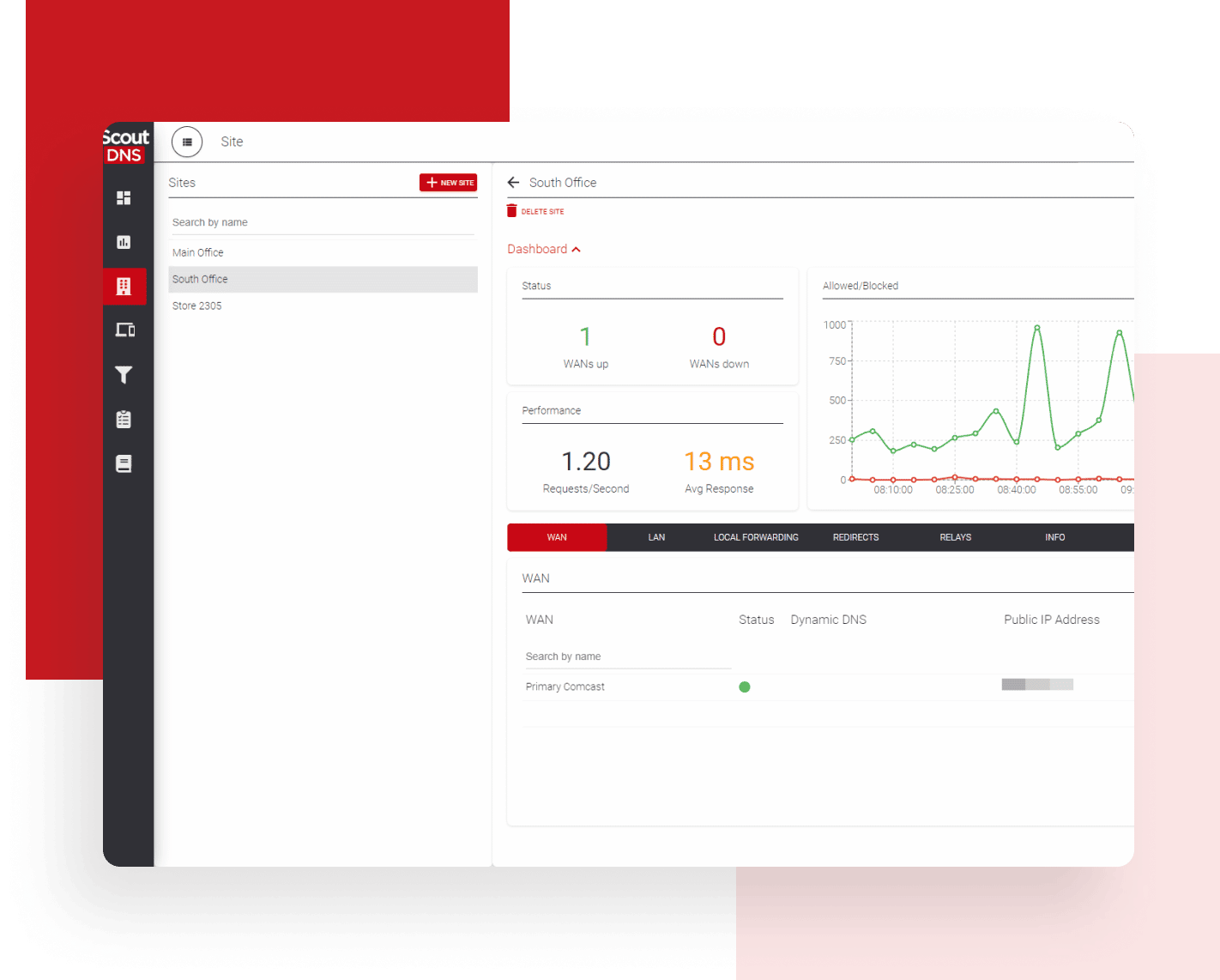Click the NEW SITE button
This screenshot has height=980, width=1220.
(448, 182)
